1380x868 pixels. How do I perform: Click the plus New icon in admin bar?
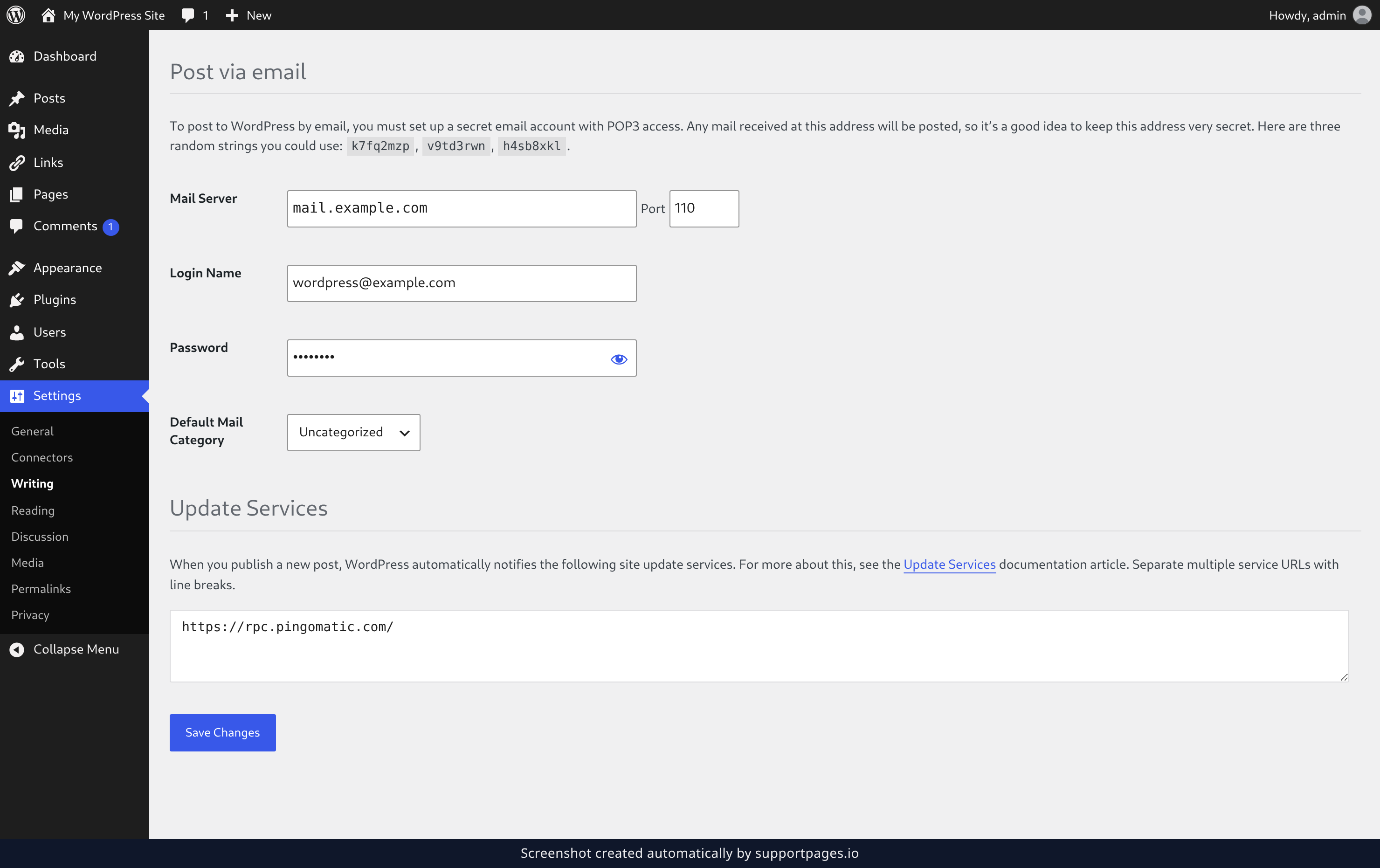[x=232, y=15]
